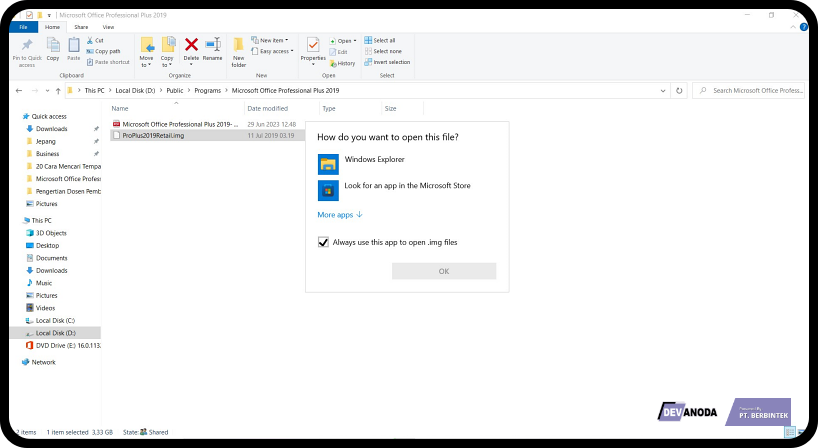This screenshot has width=818, height=448.
Task: Click Copy path in the ribbon
Action: point(103,51)
